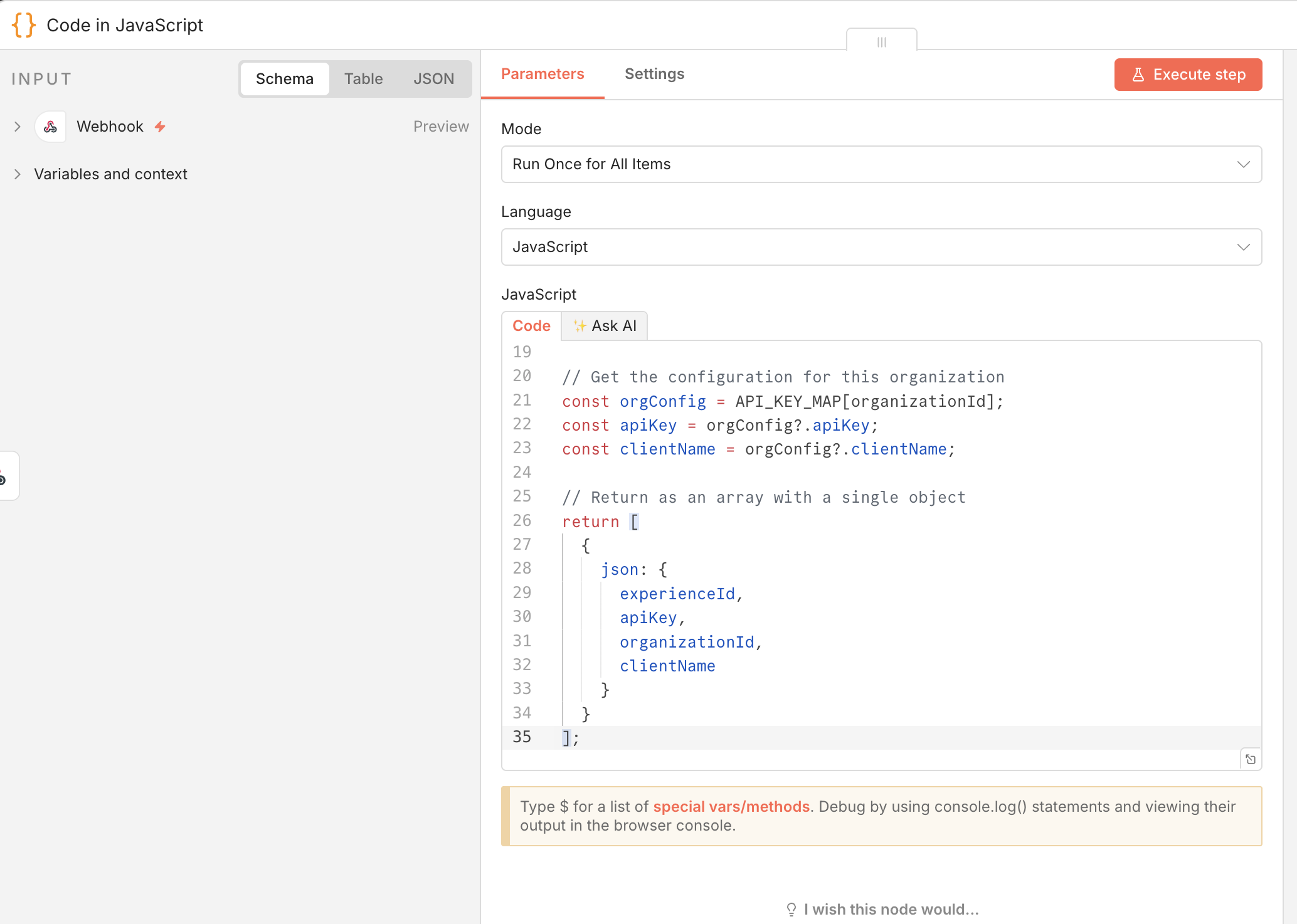Click the flask icon on the Execute step button
Viewport: 1297px width, 924px height.
coord(1138,75)
